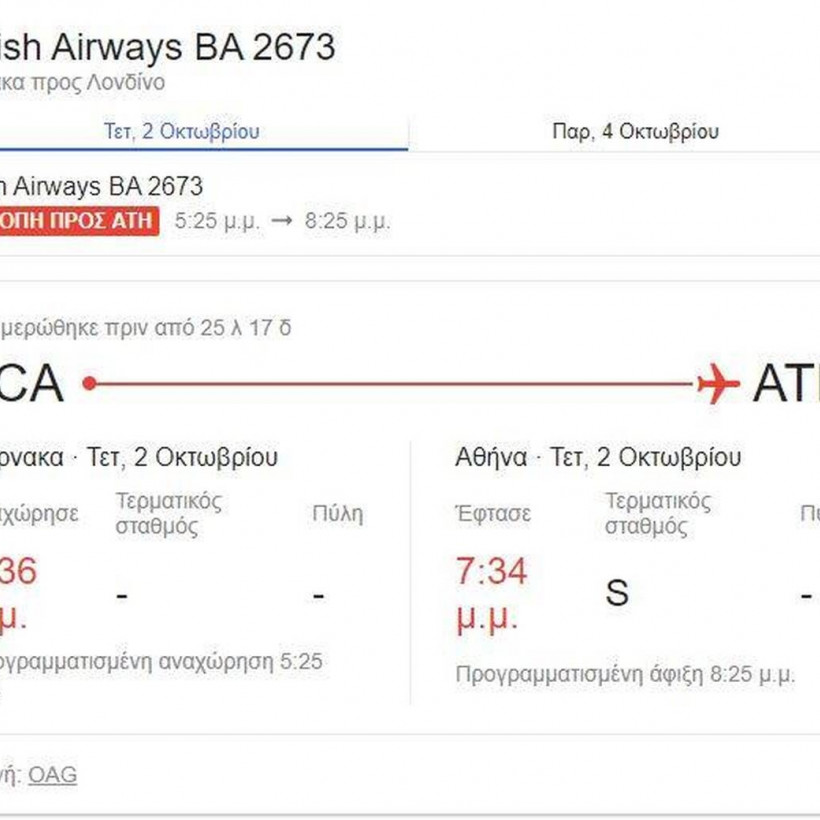Click the scheduled 8:25 μ.μ. time in flight row

tap(347, 221)
